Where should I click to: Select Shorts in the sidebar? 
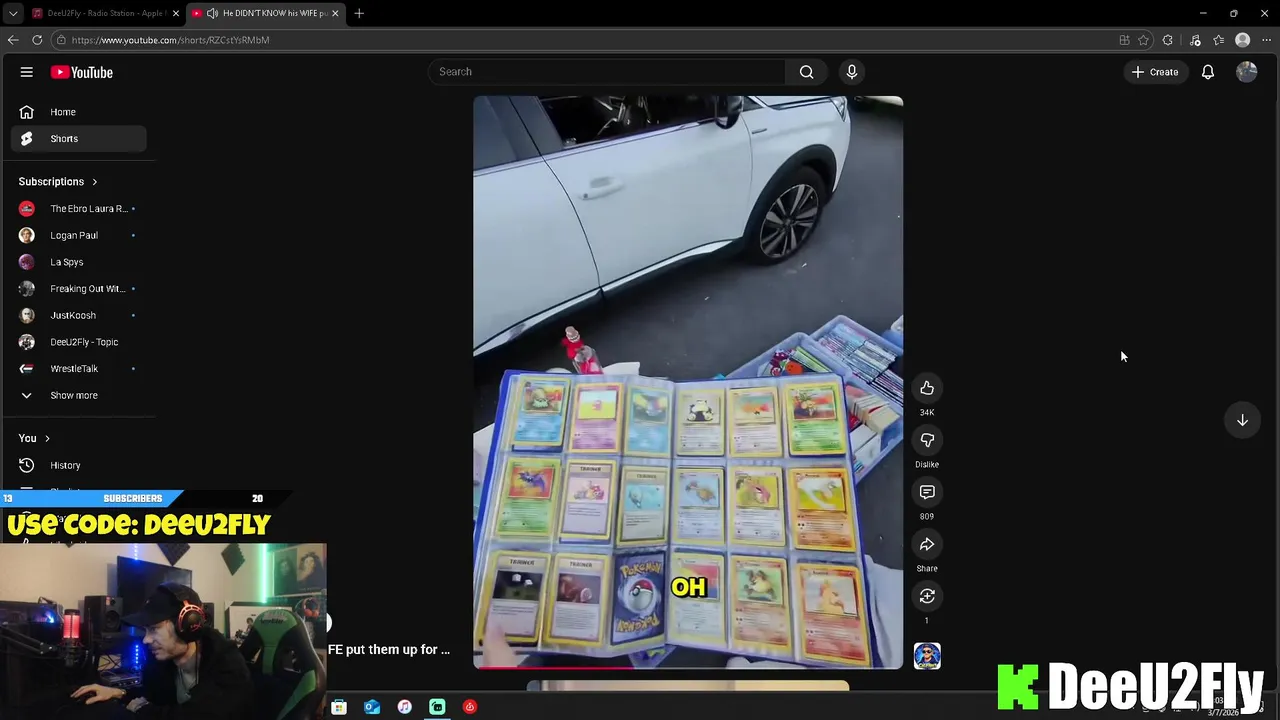pyautogui.click(x=79, y=139)
